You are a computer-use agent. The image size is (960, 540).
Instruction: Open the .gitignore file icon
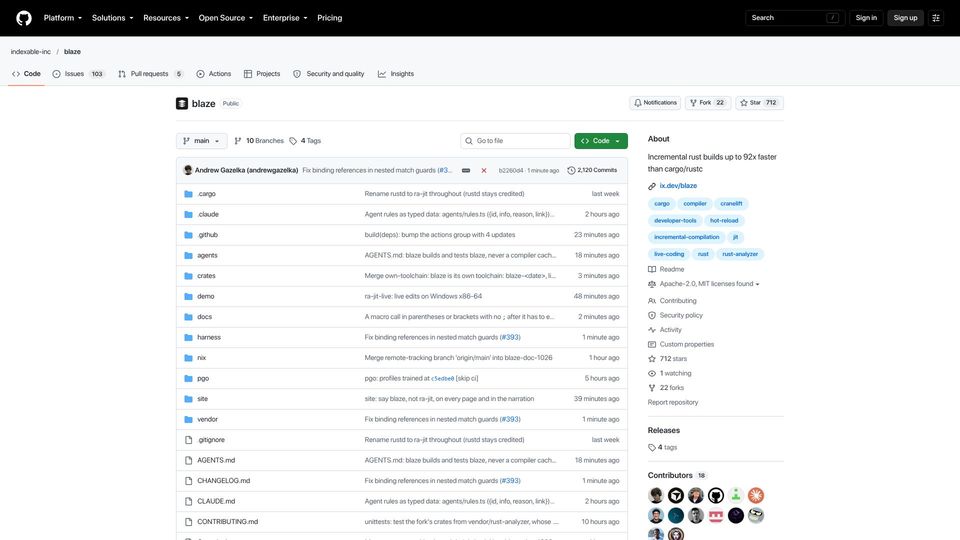(189, 440)
